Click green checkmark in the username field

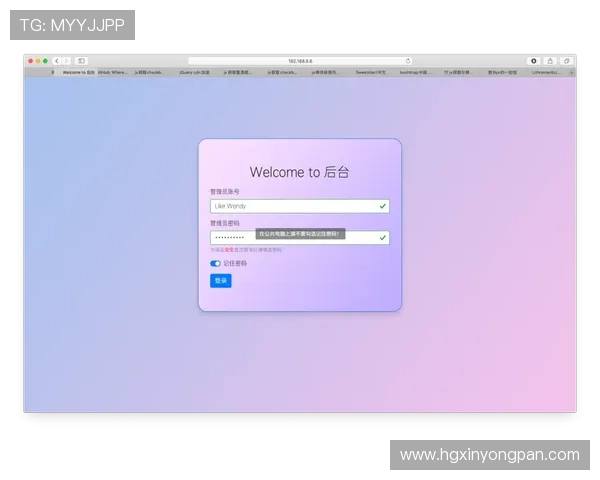point(382,206)
